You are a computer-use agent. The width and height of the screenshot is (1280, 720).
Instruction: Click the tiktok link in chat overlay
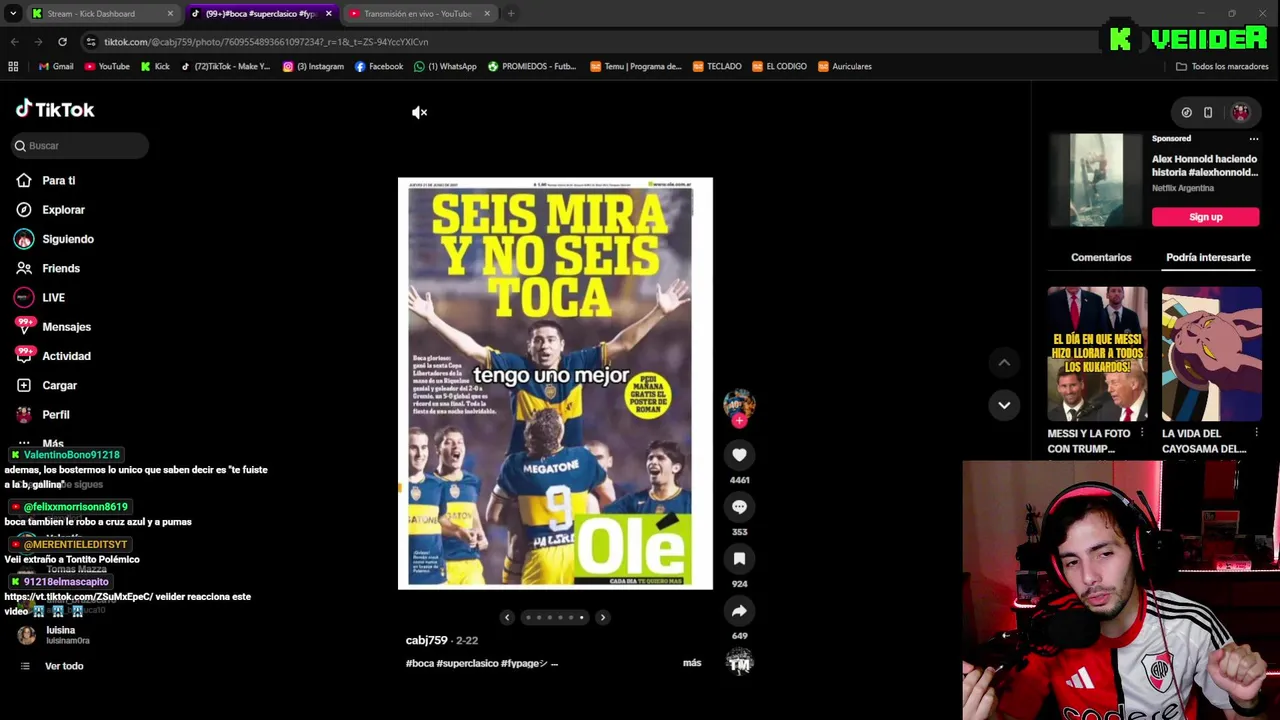[78, 597]
